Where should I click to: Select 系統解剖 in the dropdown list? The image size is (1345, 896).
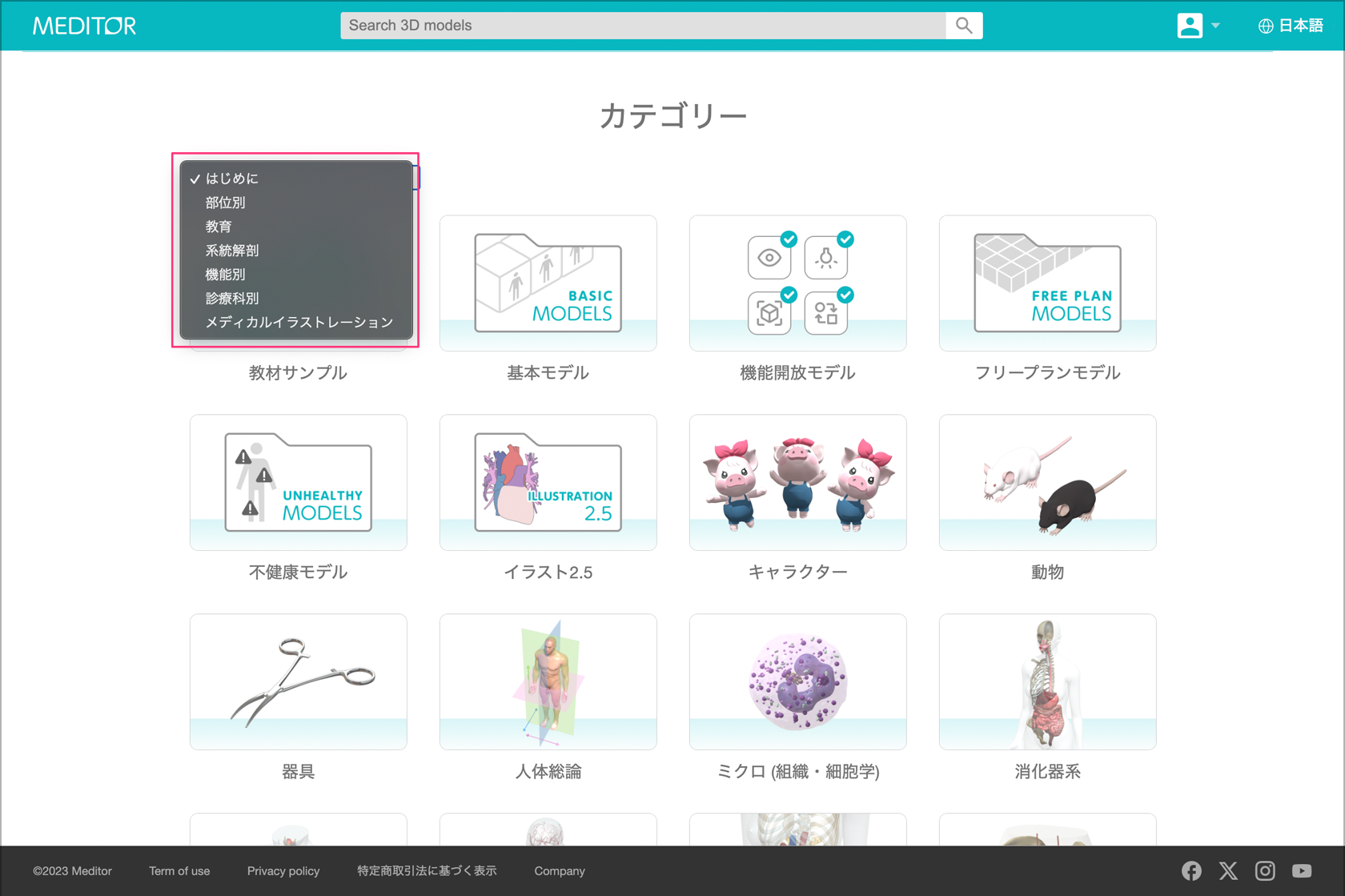(x=232, y=251)
